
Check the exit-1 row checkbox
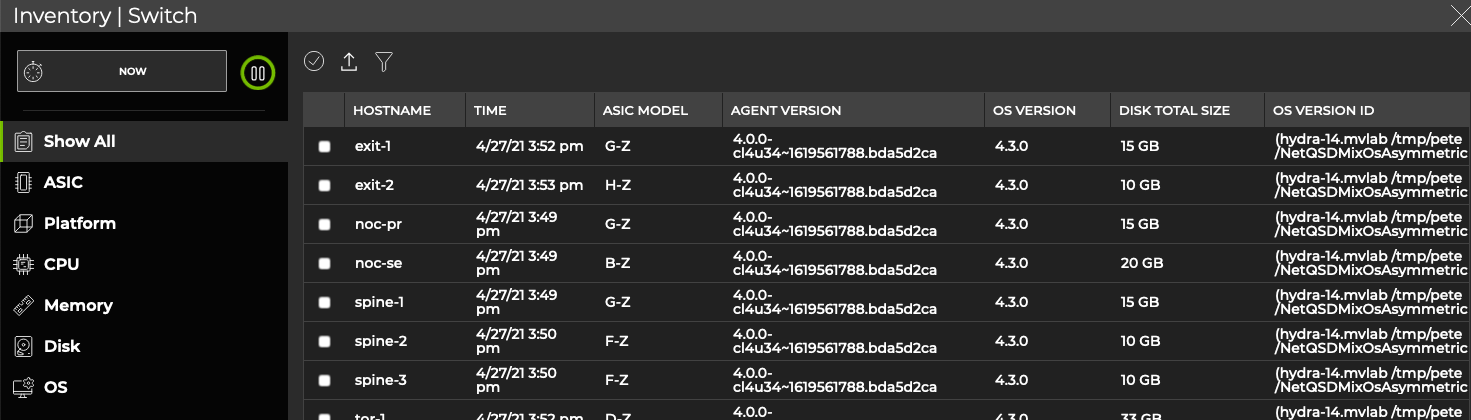324,147
